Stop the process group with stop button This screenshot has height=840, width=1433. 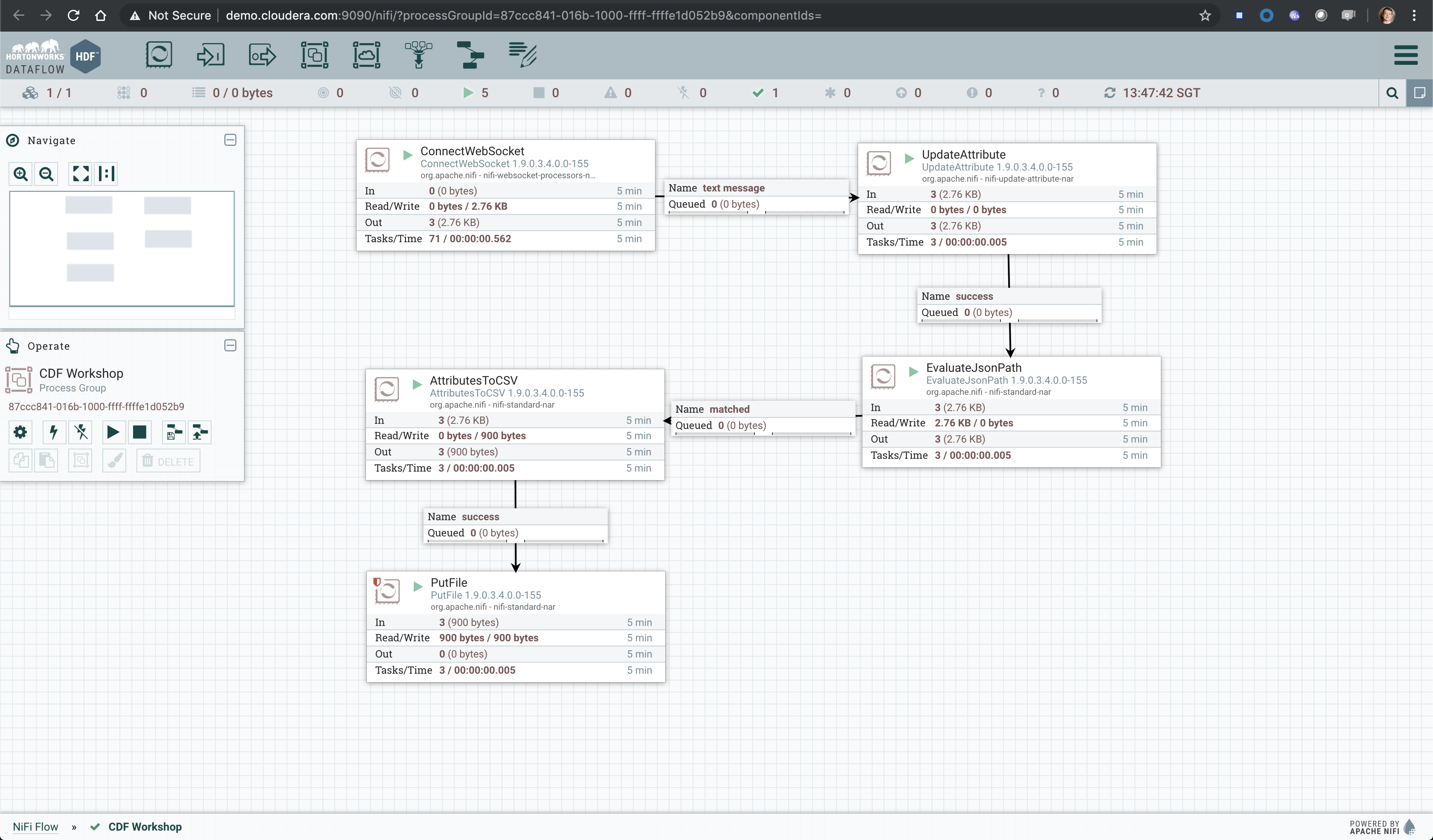click(139, 432)
